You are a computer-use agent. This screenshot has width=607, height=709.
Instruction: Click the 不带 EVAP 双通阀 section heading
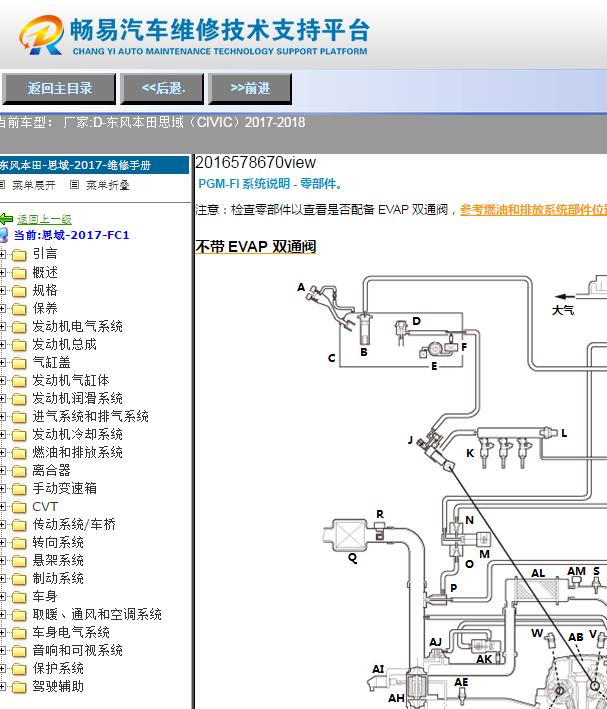tap(256, 247)
